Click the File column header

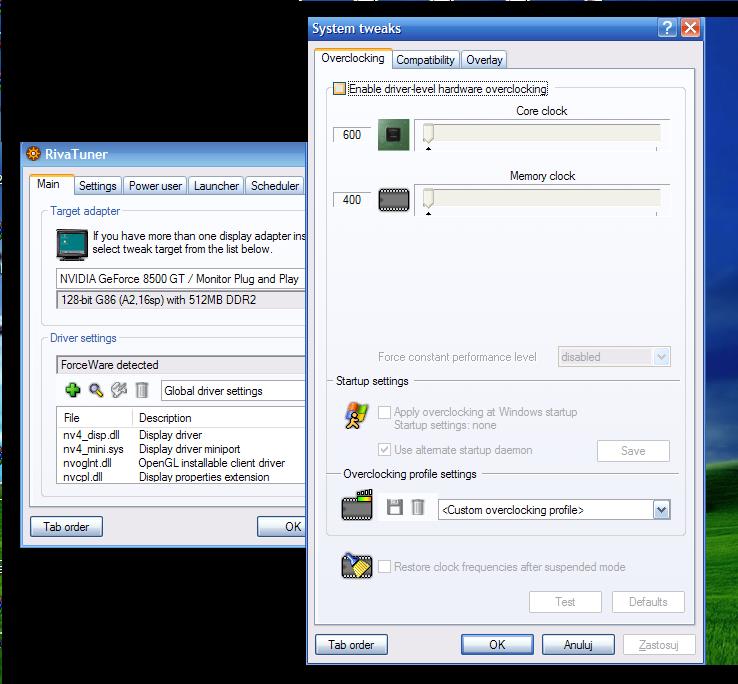(95, 418)
